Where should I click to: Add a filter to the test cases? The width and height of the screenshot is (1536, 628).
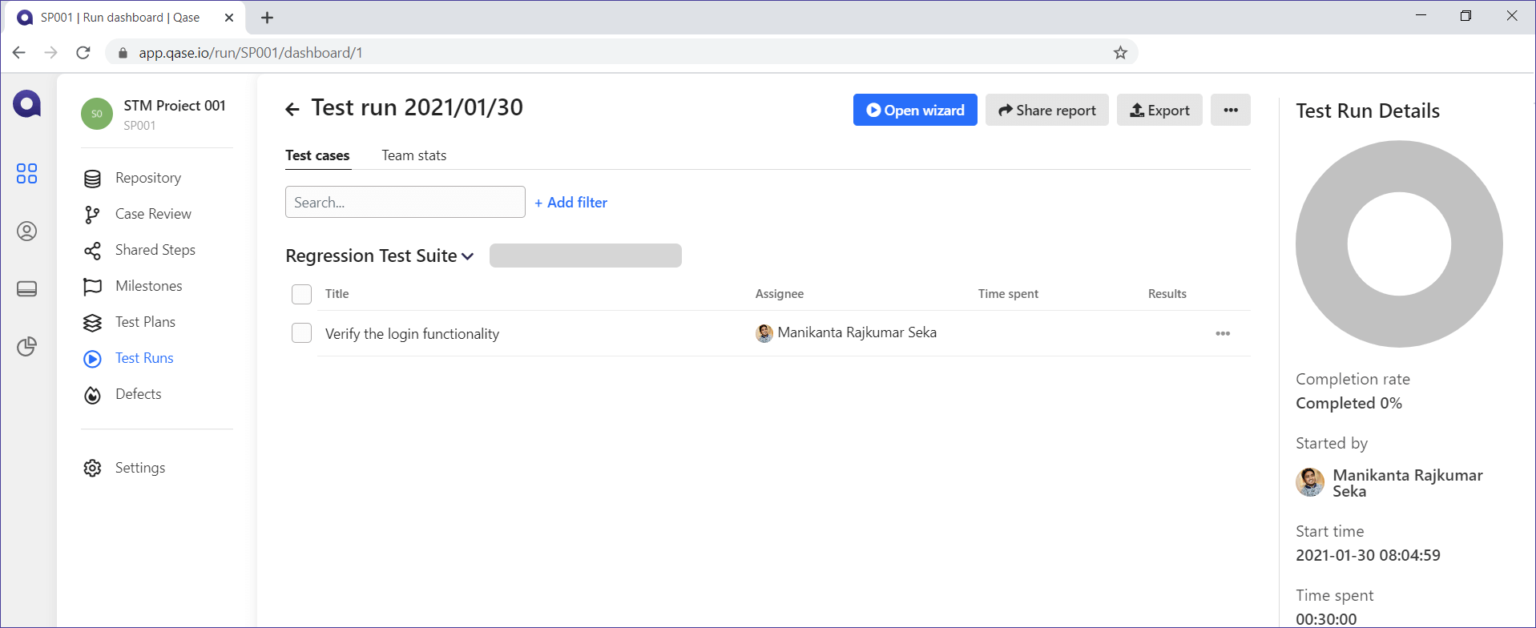click(x=570, y=202)
